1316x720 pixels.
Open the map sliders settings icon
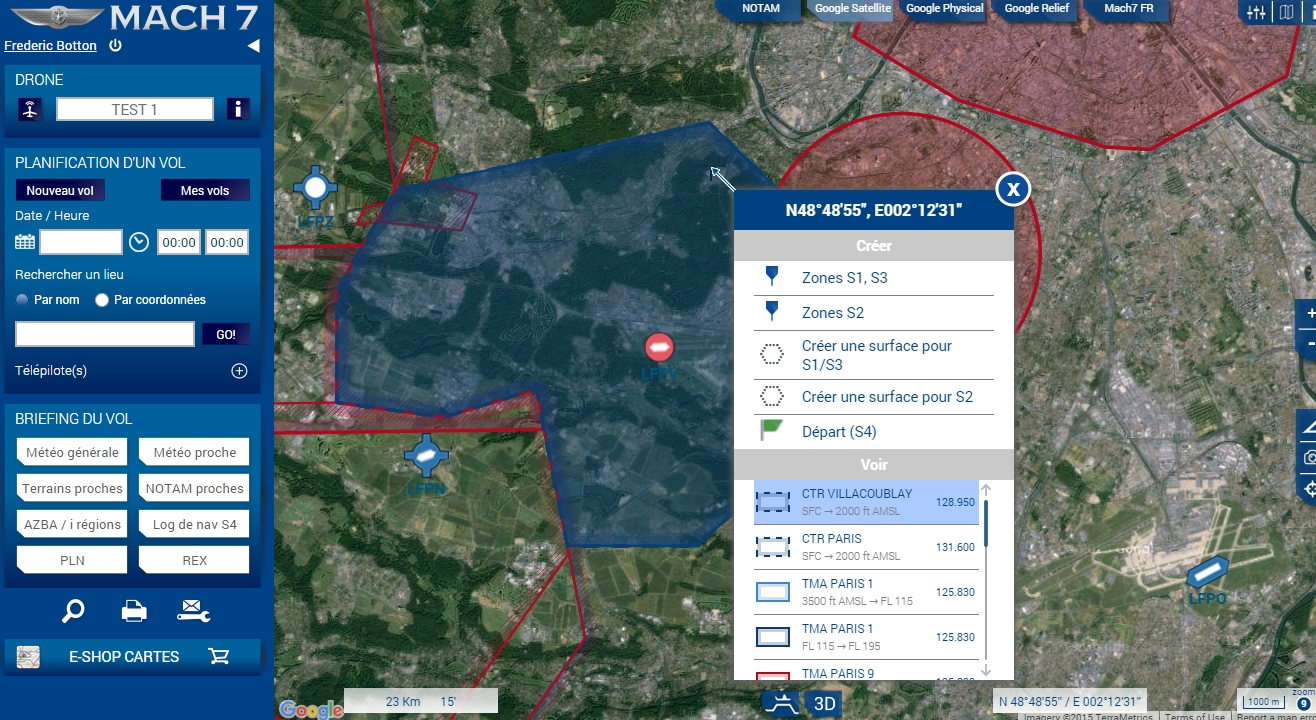(x=1254, y=13)
